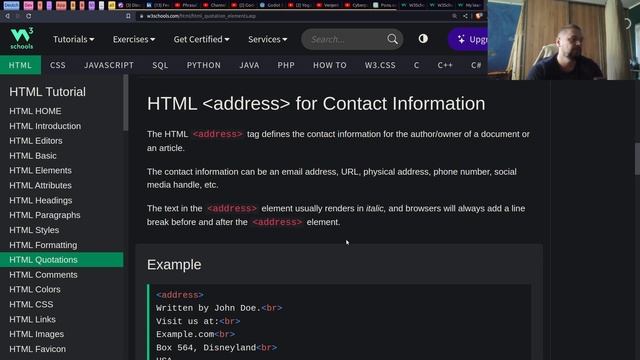Open HTML Colors in sidebar
Viewport: 640px width, 360px height.
pos(62,289)
